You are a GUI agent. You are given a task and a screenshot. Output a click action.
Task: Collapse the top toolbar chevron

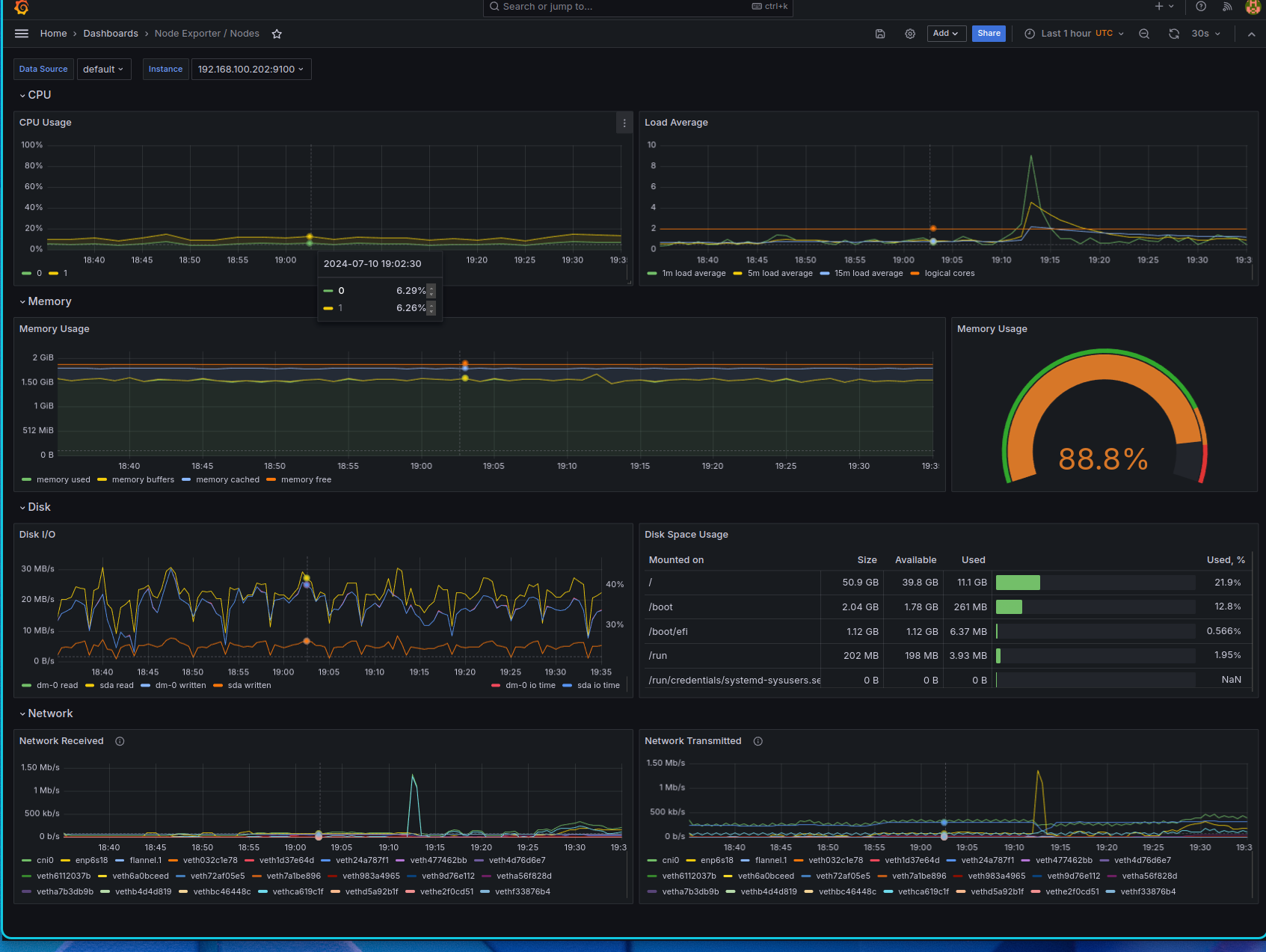click(1251, 34)
